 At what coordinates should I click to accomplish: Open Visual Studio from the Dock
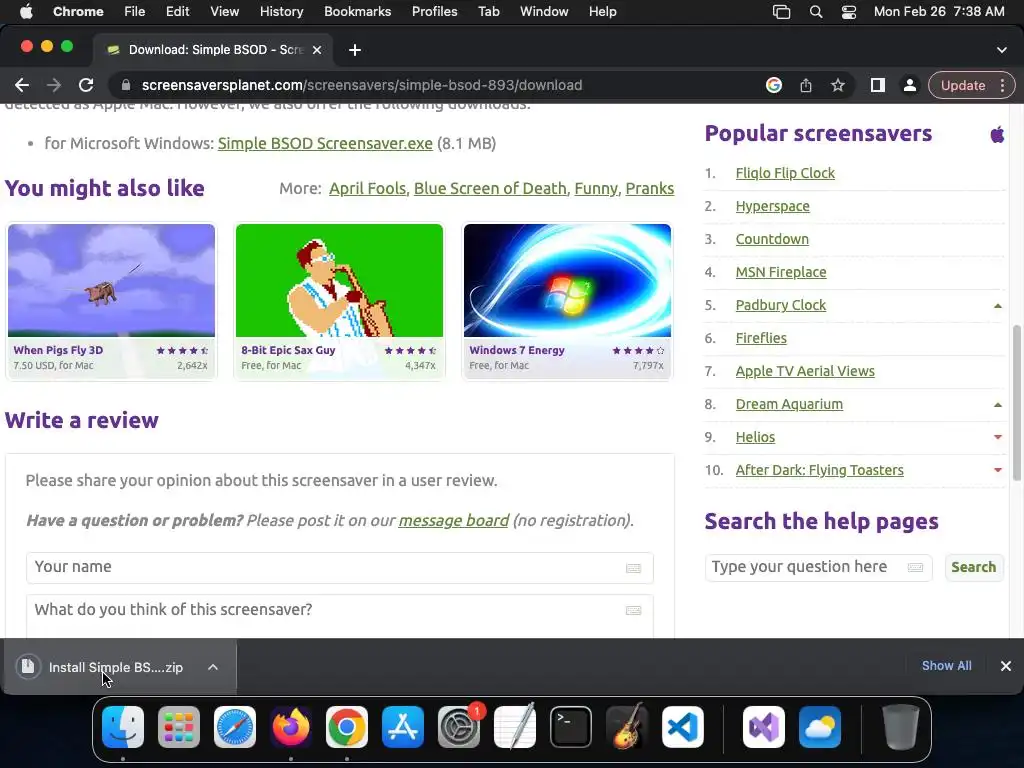[764, 727]
